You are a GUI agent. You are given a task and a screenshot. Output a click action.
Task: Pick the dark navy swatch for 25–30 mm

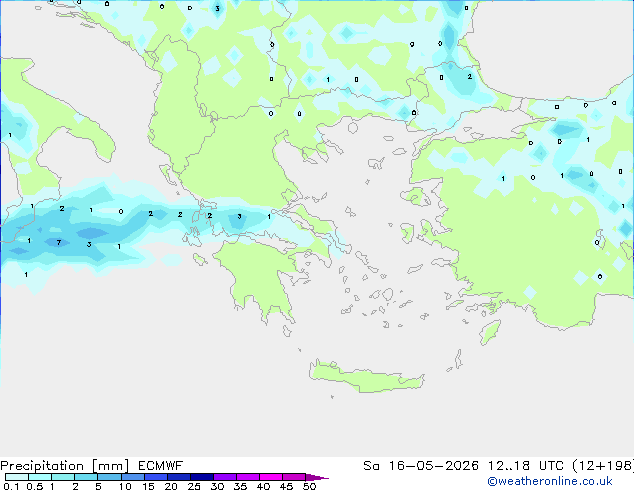point(202,477)
